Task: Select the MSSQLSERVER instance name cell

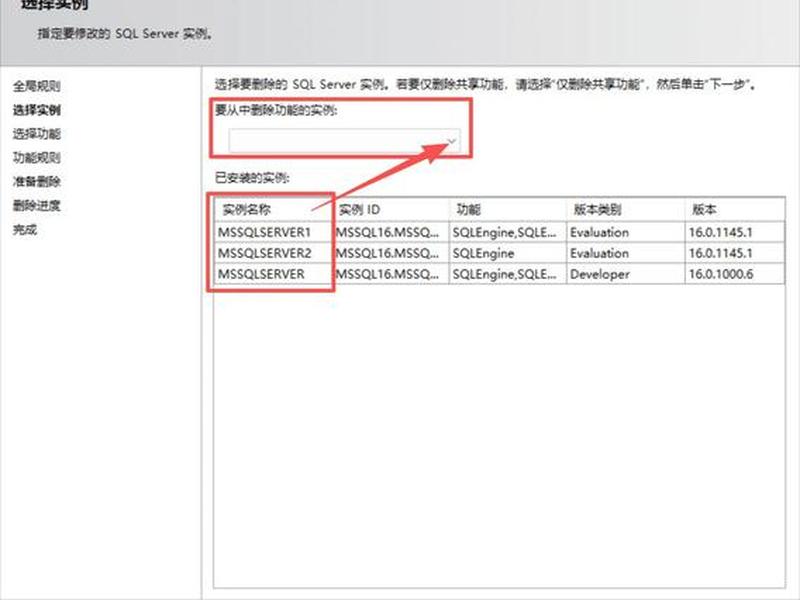Action: click(x=274, y=274)
